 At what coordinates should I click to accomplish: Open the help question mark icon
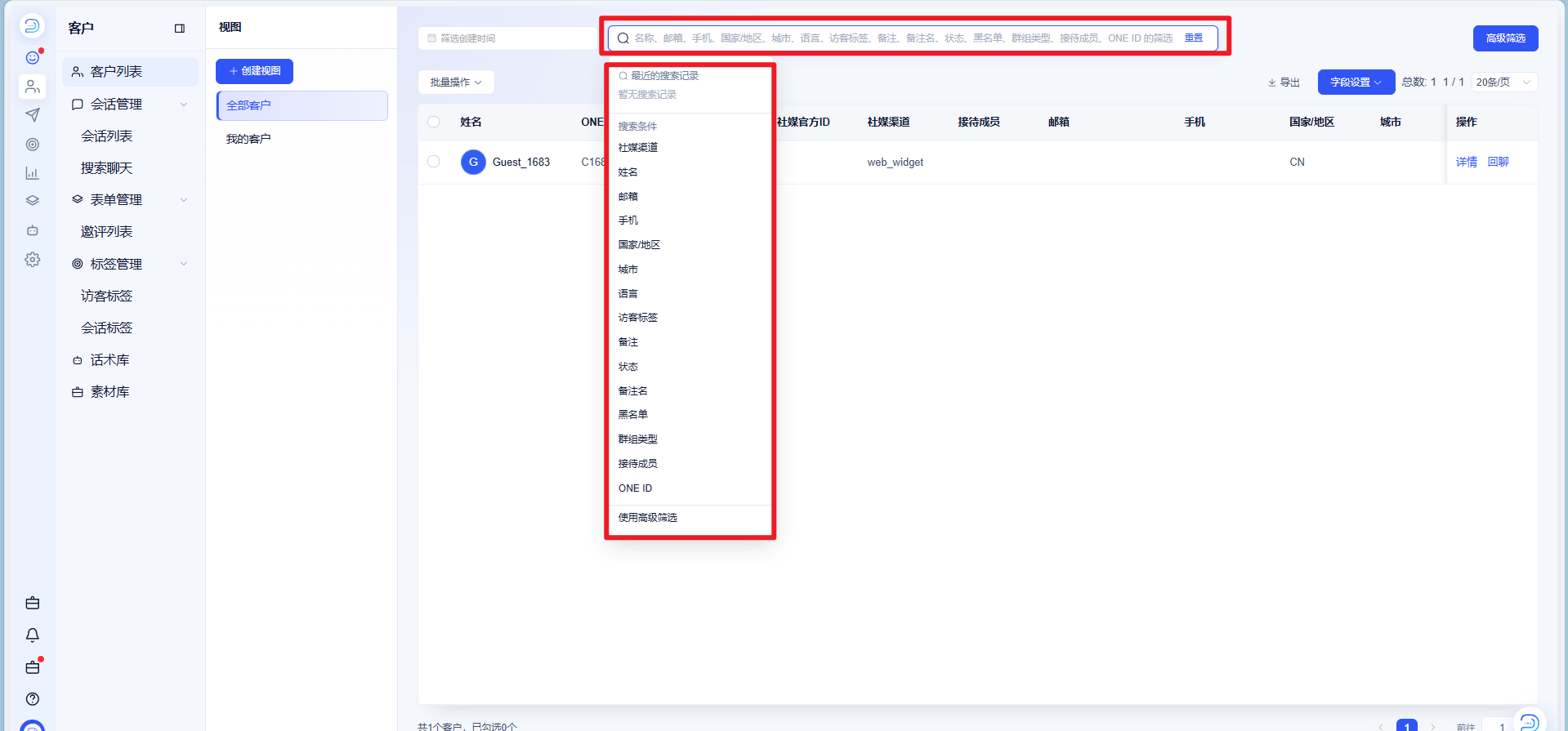tap(33, 699)
